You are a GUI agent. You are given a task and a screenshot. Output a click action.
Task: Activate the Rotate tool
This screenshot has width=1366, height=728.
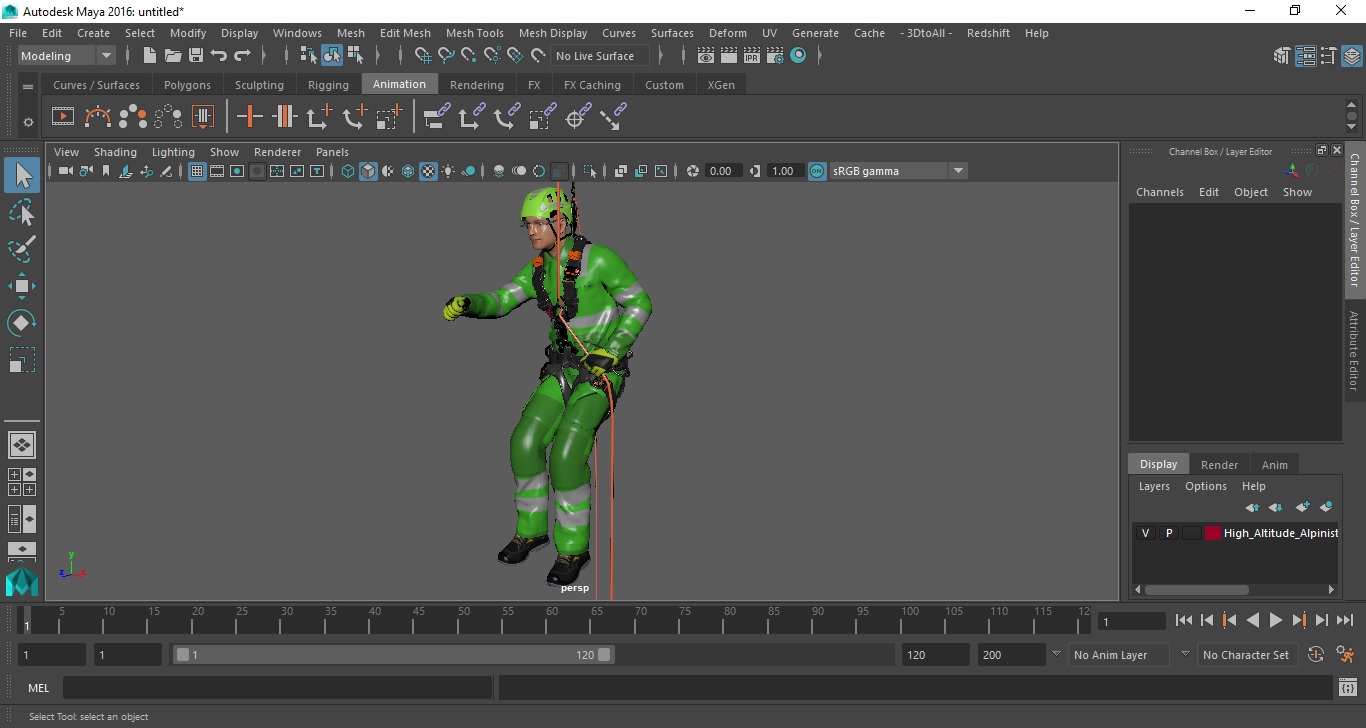pyautogui.click(x=22, y=323)
